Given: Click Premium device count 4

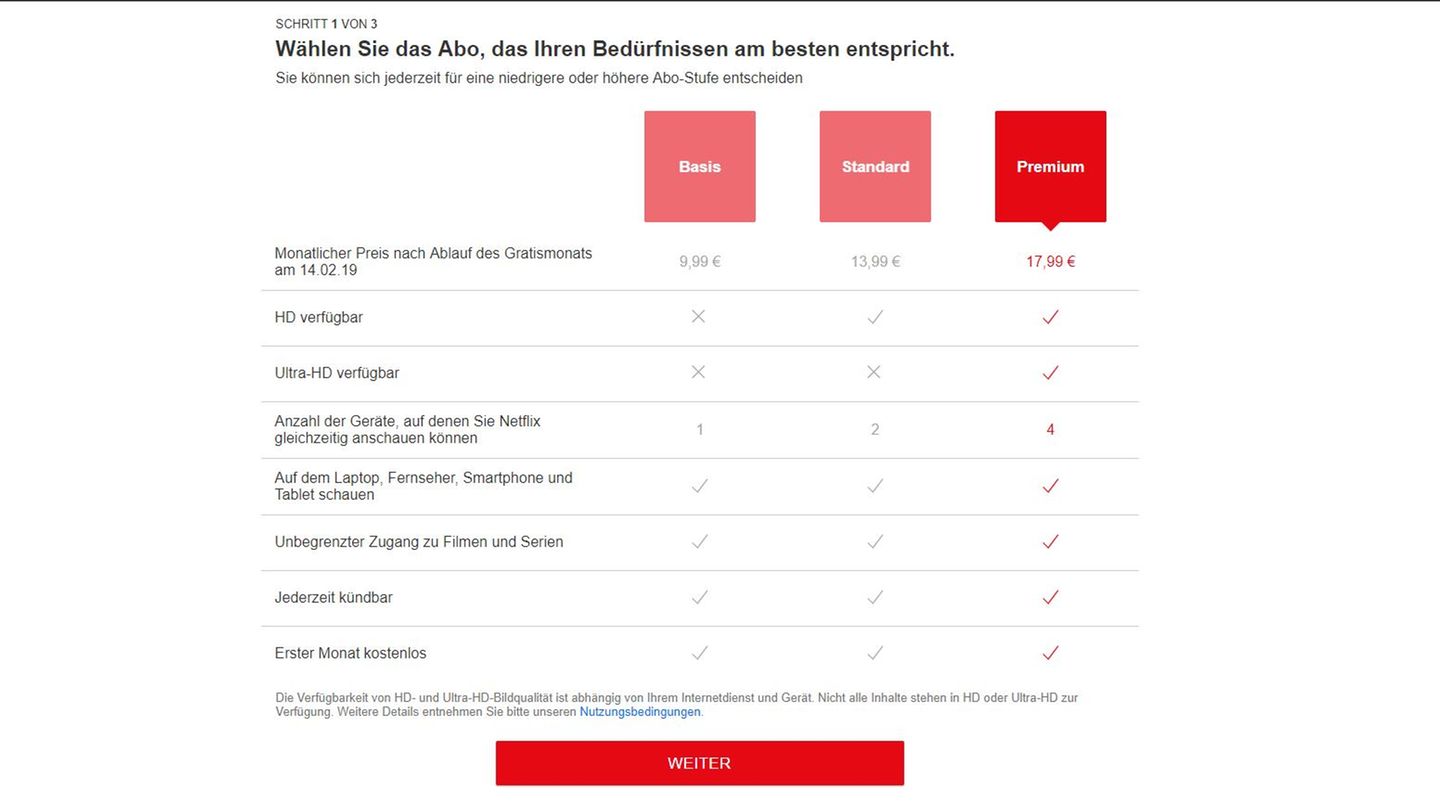Looking at the screenshot, I should (x=1050, y=430).
